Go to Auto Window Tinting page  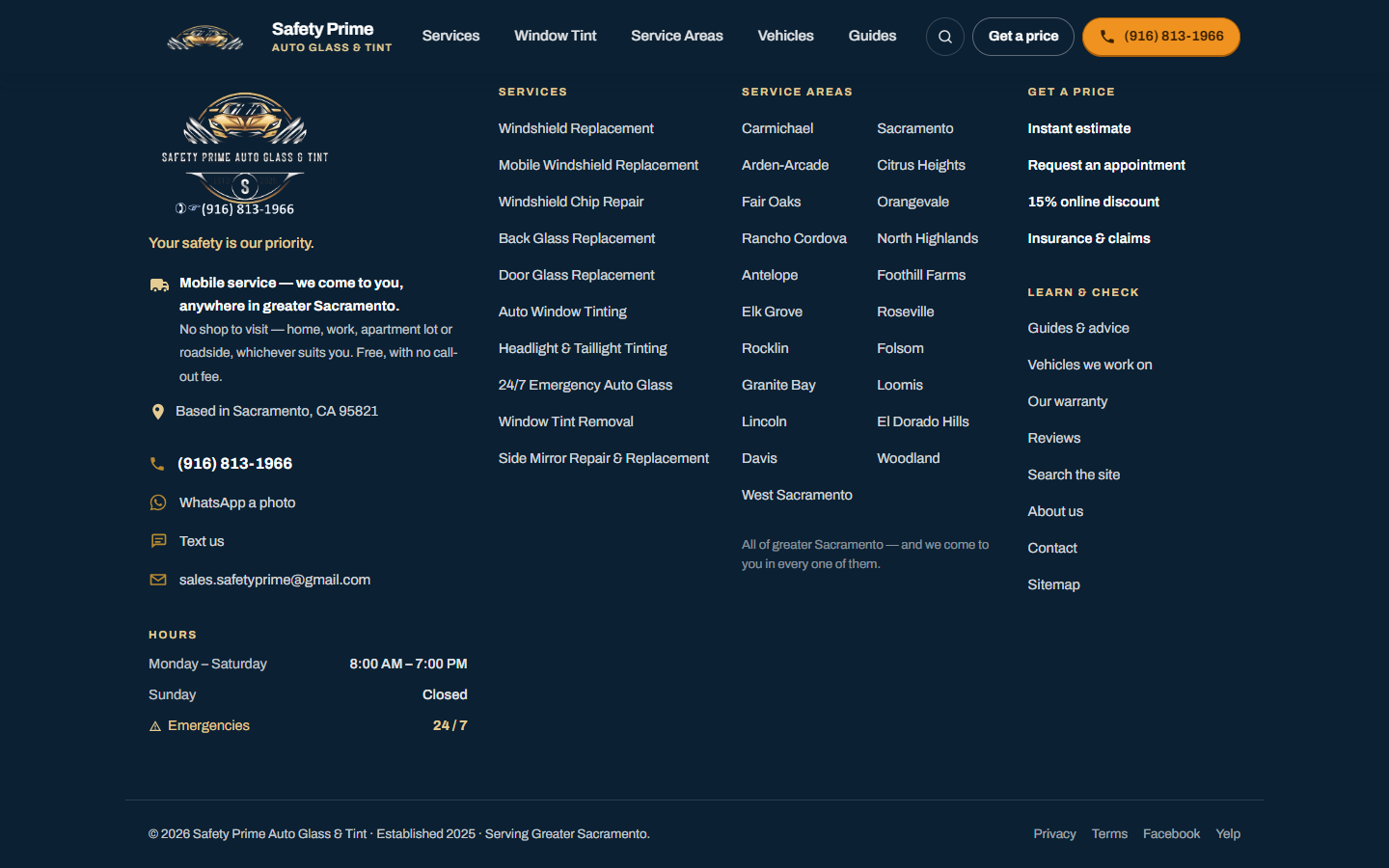coord(562,312)
